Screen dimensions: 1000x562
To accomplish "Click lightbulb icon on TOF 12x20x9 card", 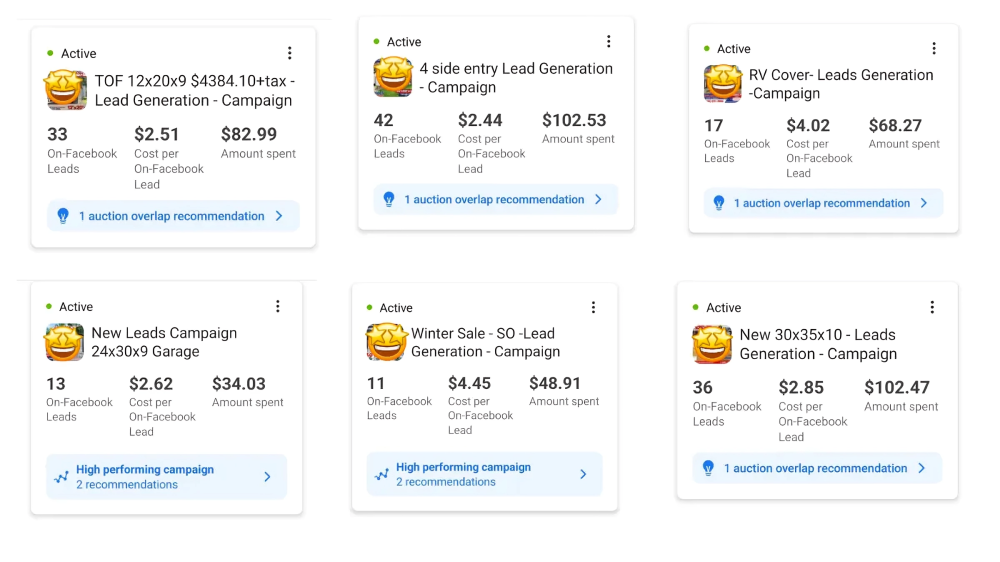I will point(63,216).
